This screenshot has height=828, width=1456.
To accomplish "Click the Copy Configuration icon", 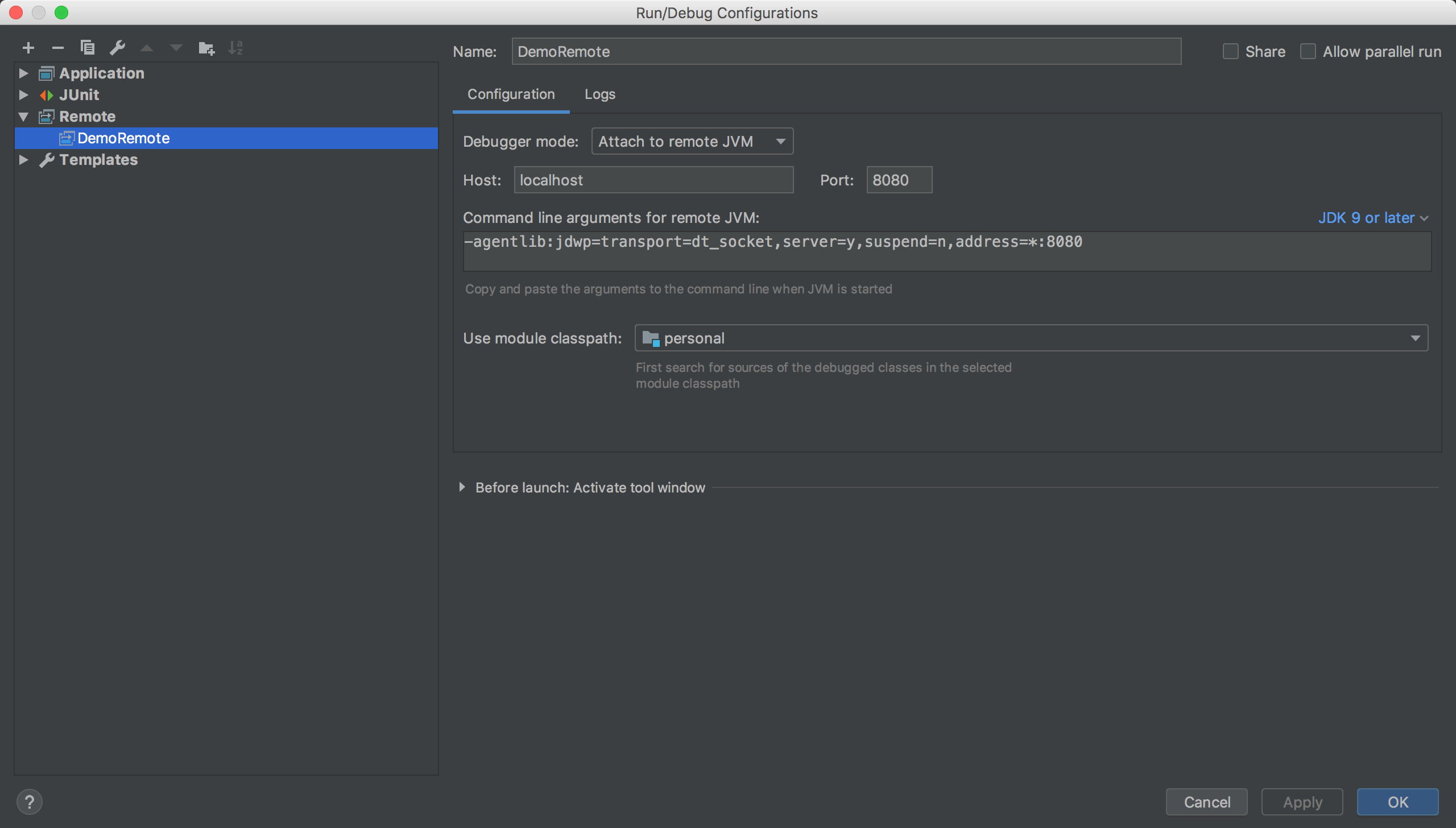I will point(88,48).
